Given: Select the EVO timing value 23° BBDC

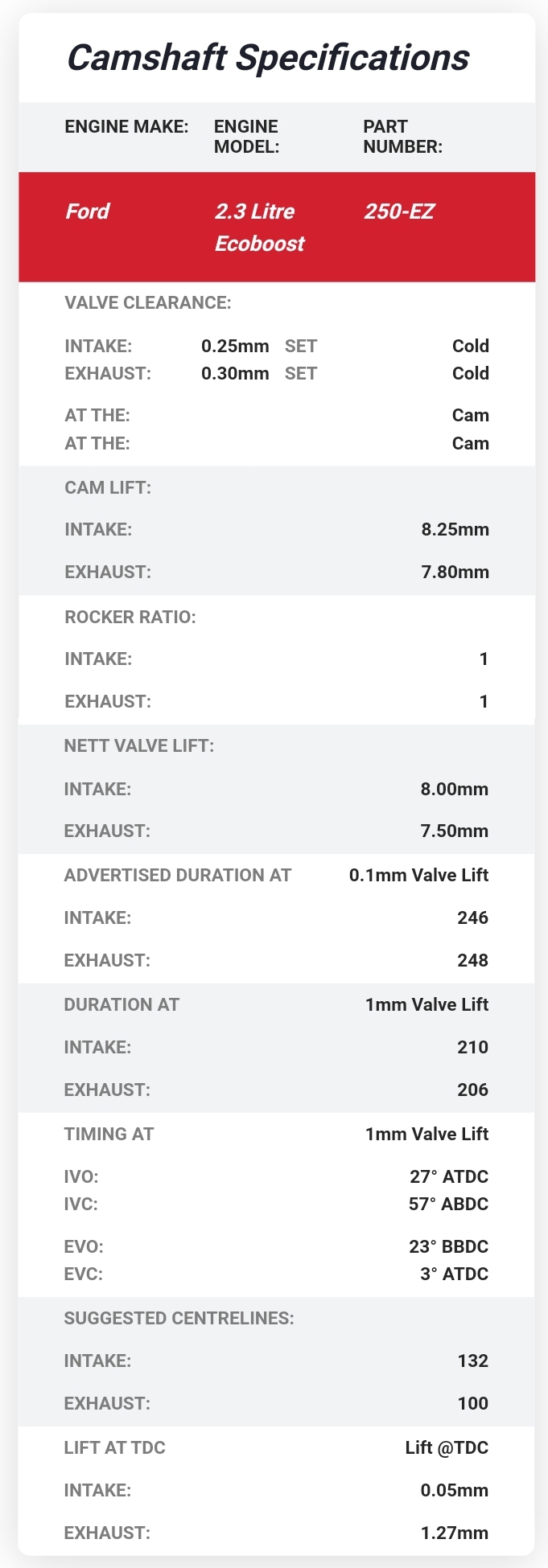Looking at the screenshot, I should tap(448, 1246).
